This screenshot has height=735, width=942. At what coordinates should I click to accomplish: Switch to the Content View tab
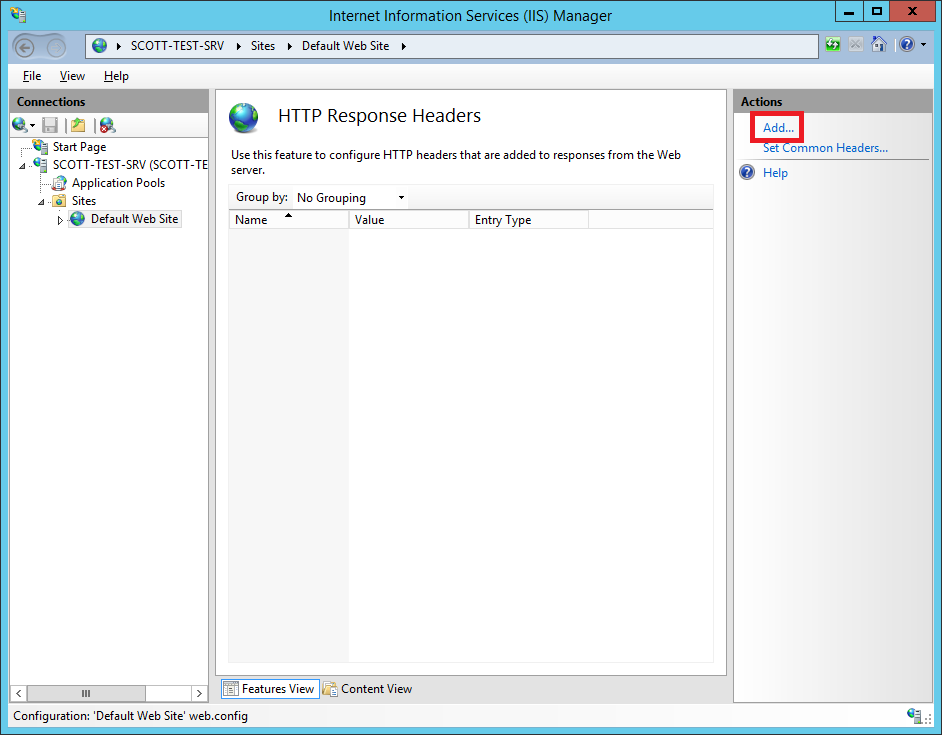tap(368, 689)
